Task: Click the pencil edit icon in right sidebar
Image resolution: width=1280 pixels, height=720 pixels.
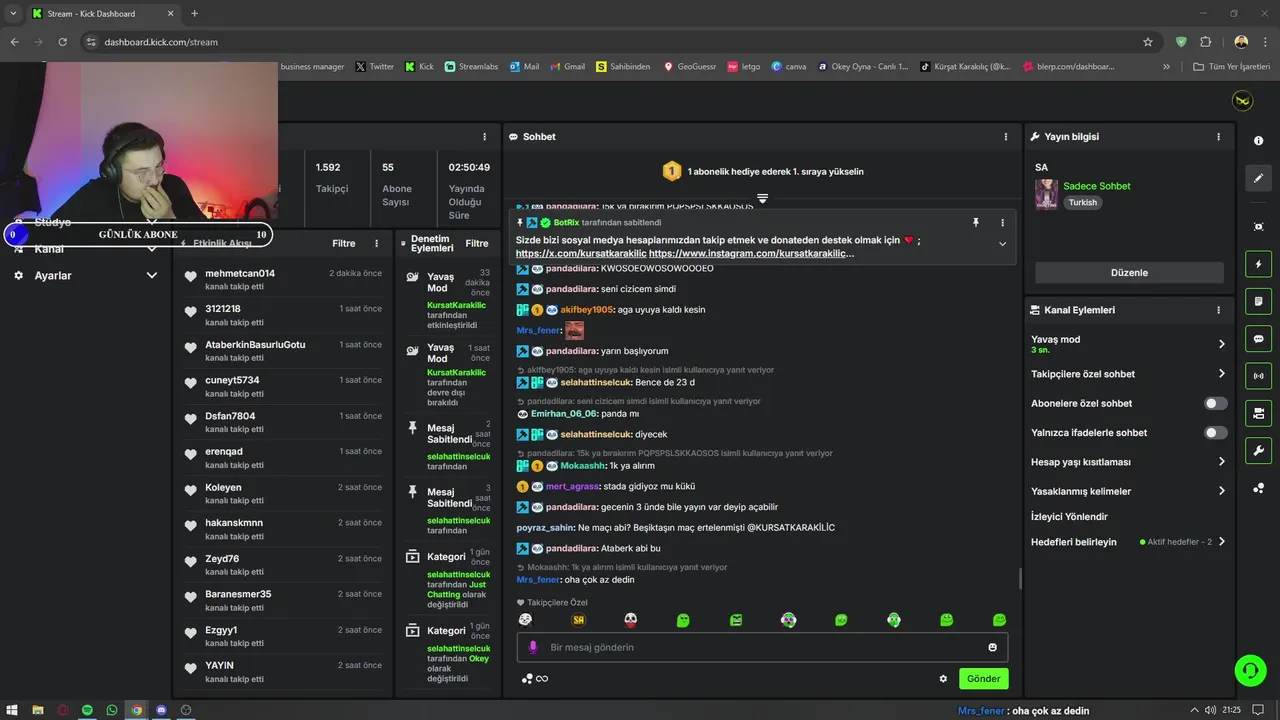Action: coord(1258,178)
